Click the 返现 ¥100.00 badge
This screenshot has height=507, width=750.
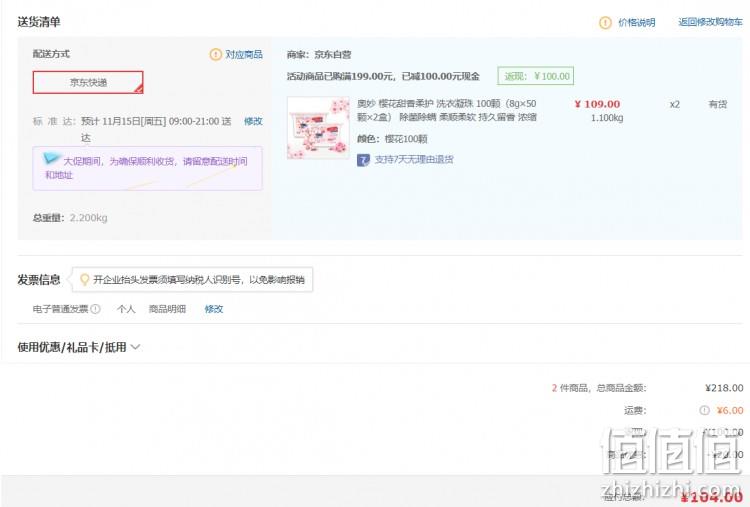(x=536, y=76)
